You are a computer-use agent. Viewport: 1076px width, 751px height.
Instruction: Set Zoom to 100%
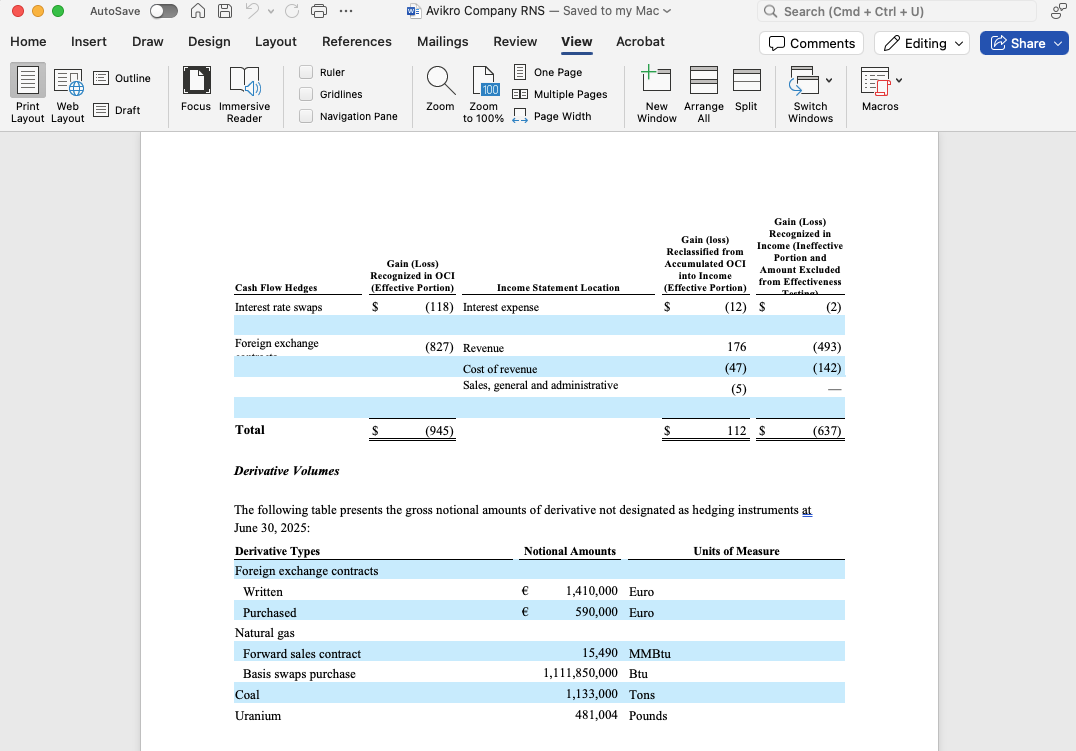[483, 94]
